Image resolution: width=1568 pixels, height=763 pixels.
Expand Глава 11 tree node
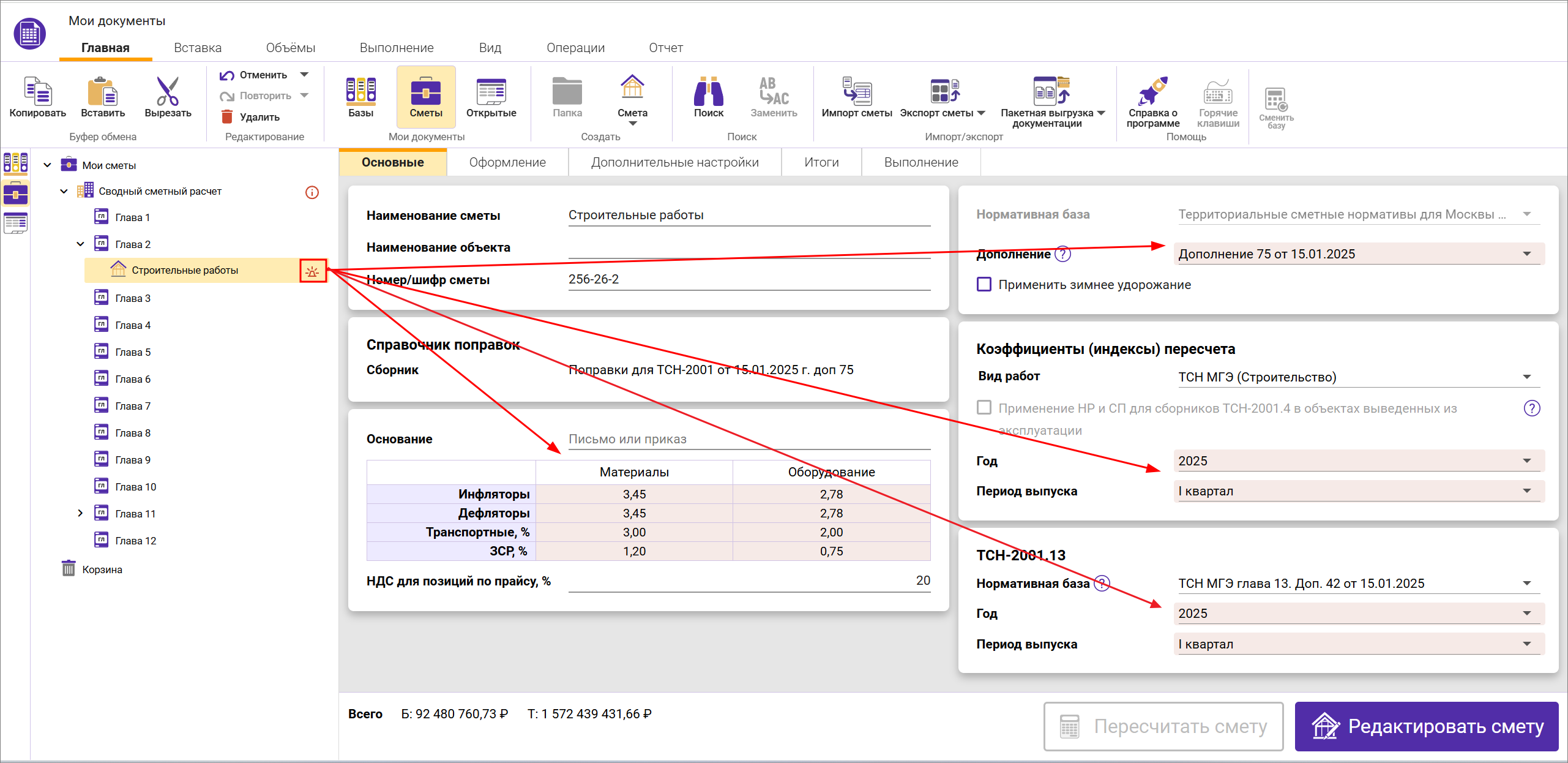point(80,513)
